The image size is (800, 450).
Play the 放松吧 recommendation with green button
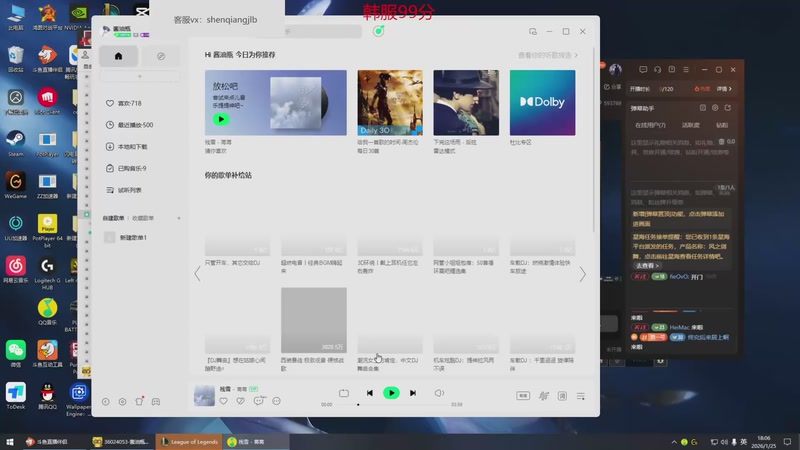(221, 119)
